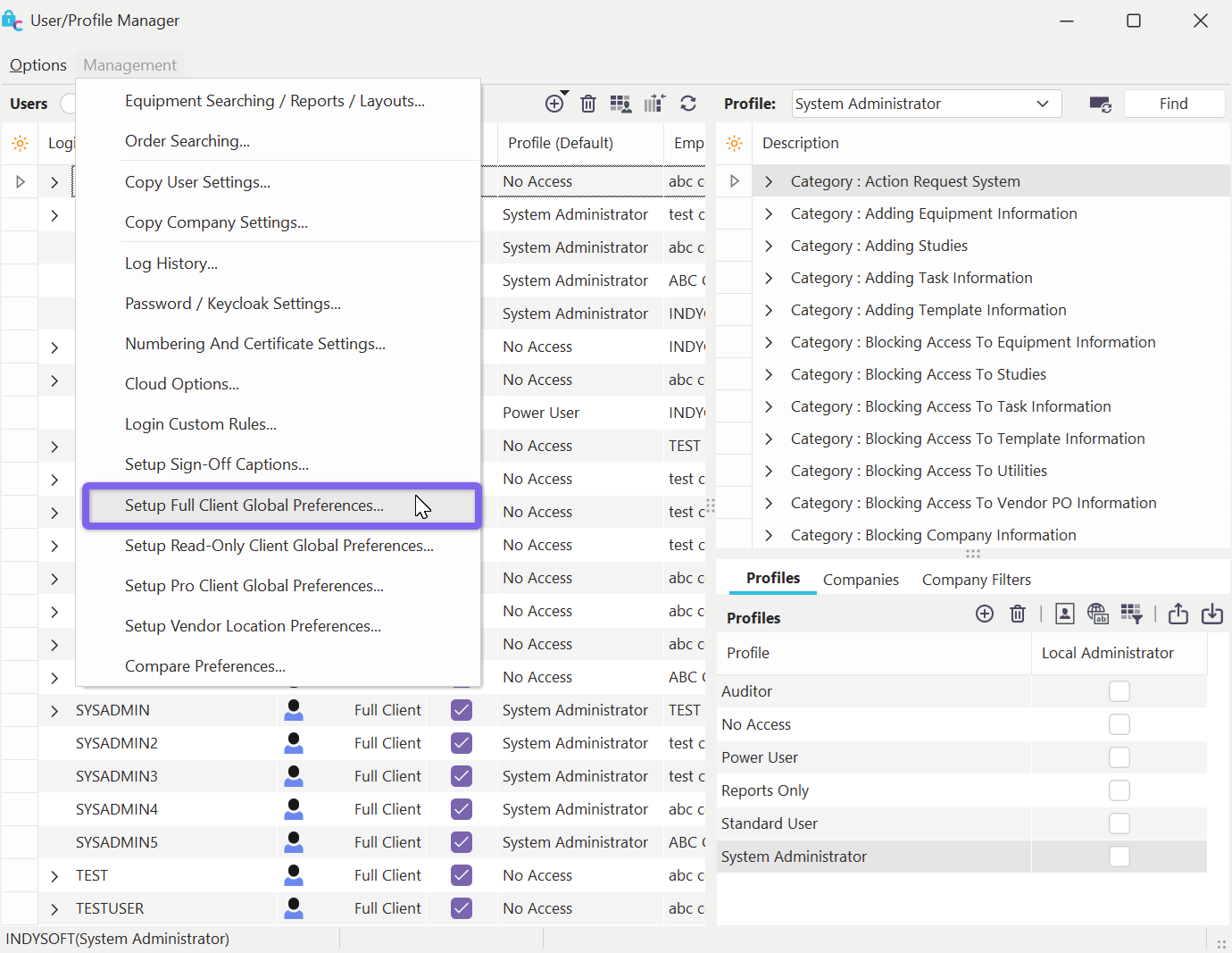The width and height of the screenshot is (1232, 953).
Task: Open the Options menu
Action: click(x=38, y=65)
